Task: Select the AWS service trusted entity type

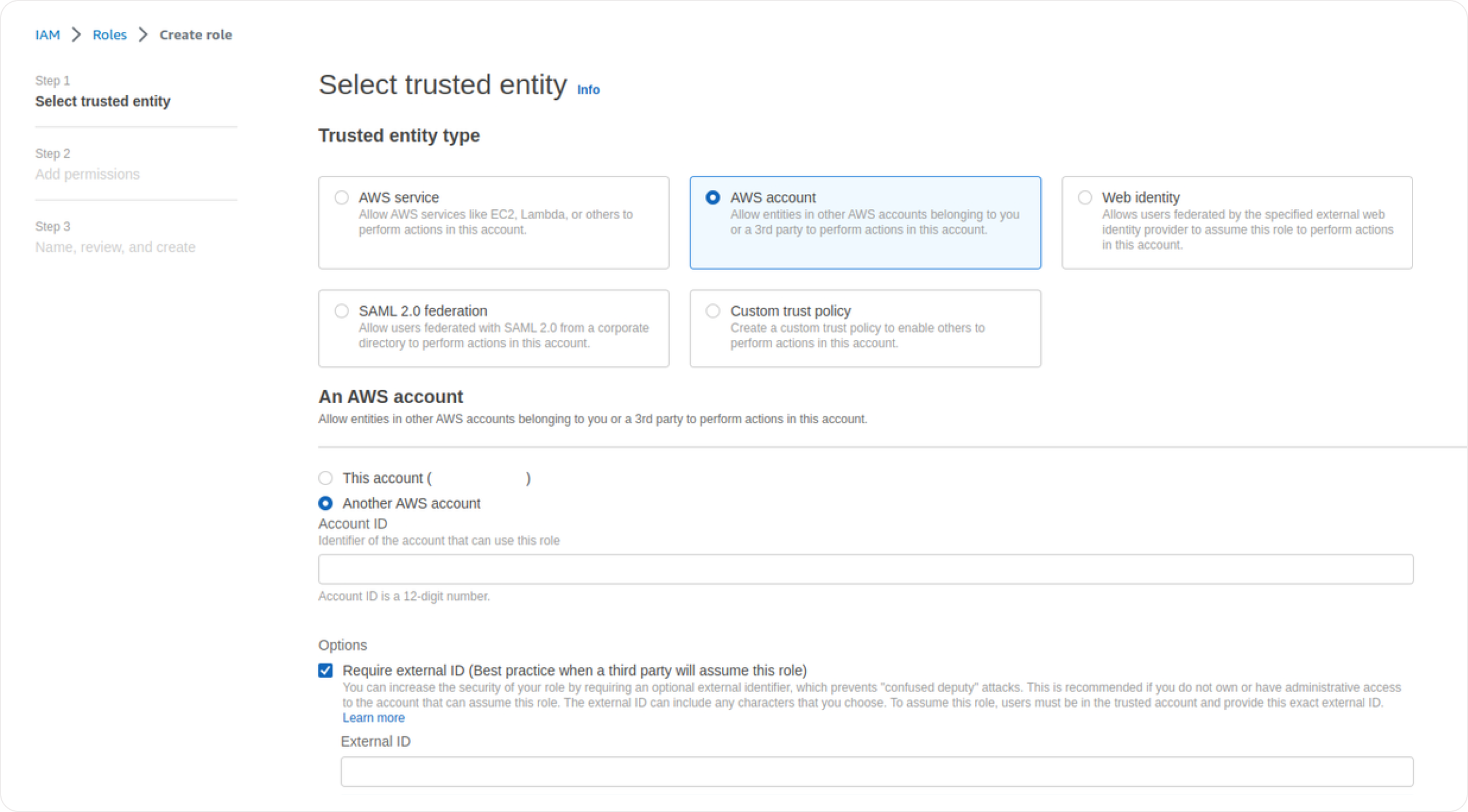Action: pos(342,197)
